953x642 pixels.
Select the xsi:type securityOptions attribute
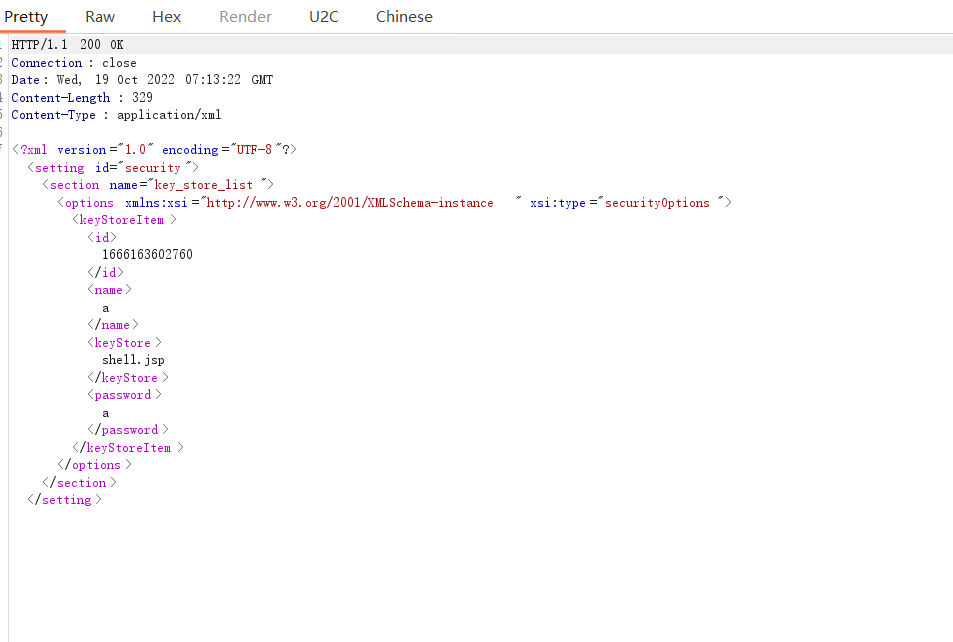pyautogui.click(x=627, y=202)
